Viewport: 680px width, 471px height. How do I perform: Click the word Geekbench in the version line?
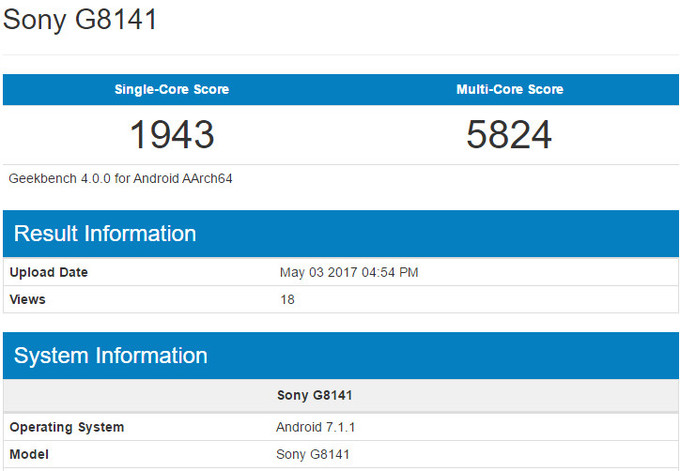[x=42, y=178]
